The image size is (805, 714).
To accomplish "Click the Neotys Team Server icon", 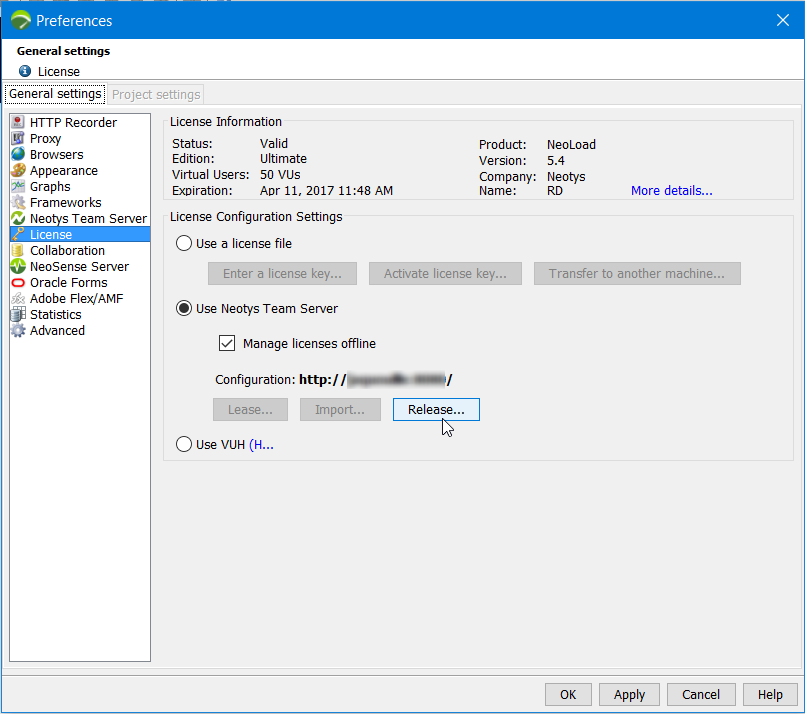I will click(18, 219).
